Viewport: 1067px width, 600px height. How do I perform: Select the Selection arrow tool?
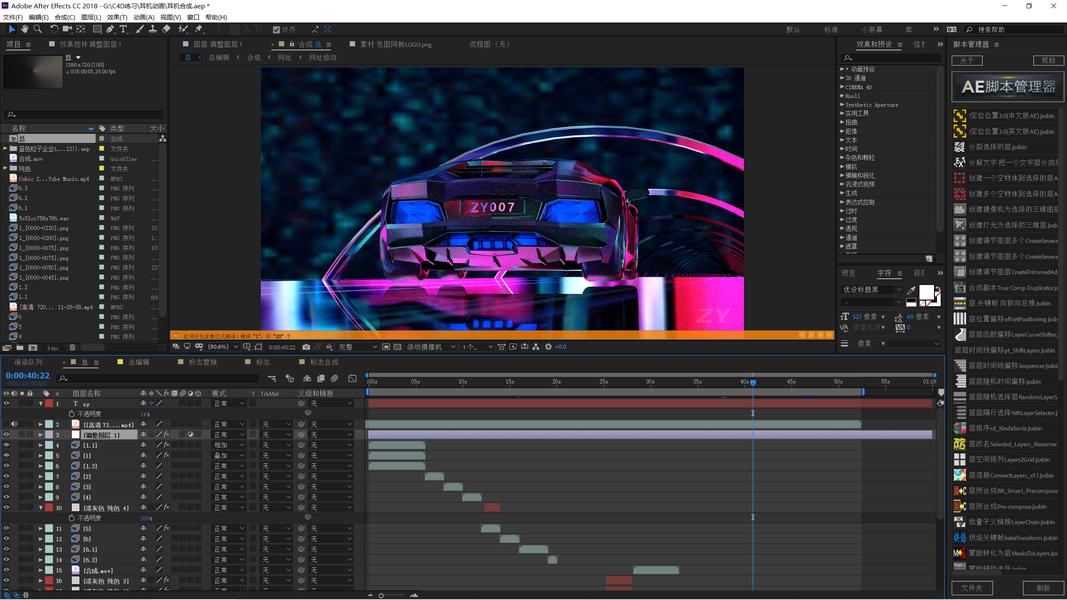tap(12, 29)
